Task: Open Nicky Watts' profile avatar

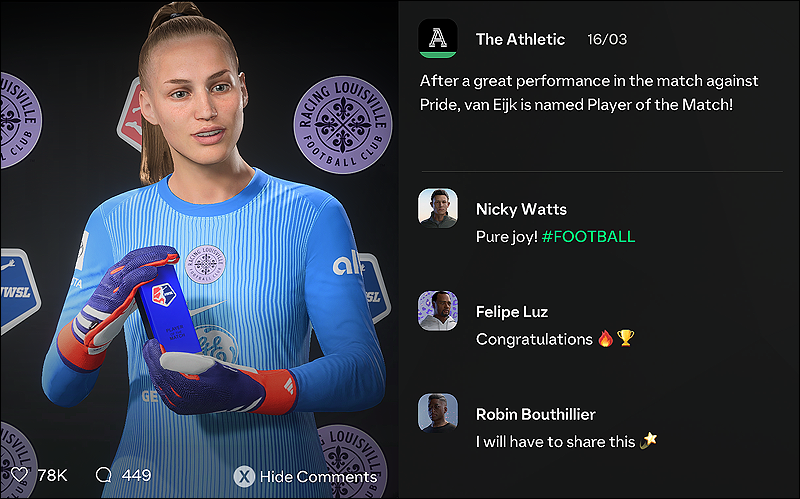Action: [438, 208]
